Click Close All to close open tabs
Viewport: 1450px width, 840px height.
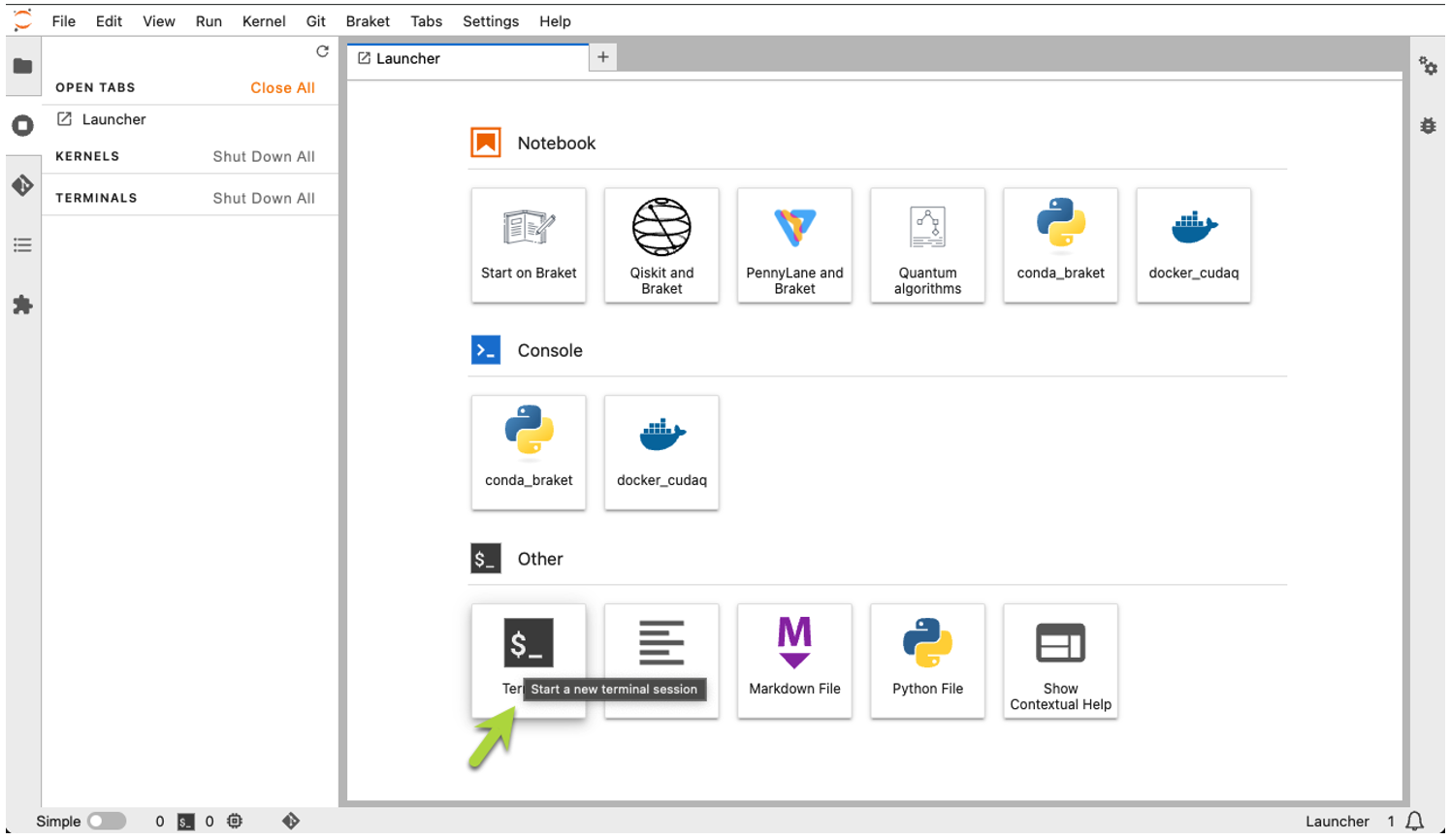(x=282, y=87)
